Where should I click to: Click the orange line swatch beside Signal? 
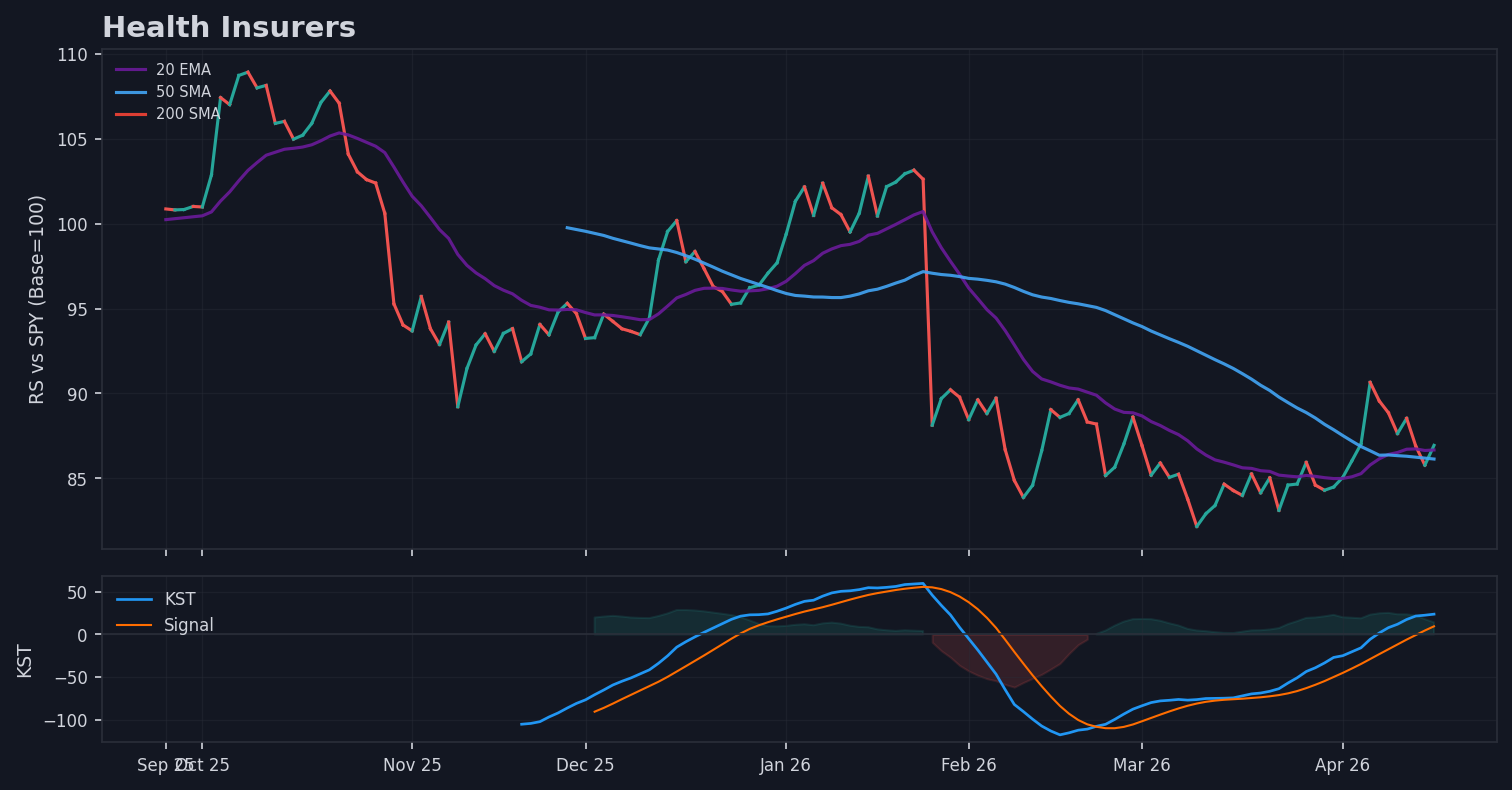click(x=135, y=626)
